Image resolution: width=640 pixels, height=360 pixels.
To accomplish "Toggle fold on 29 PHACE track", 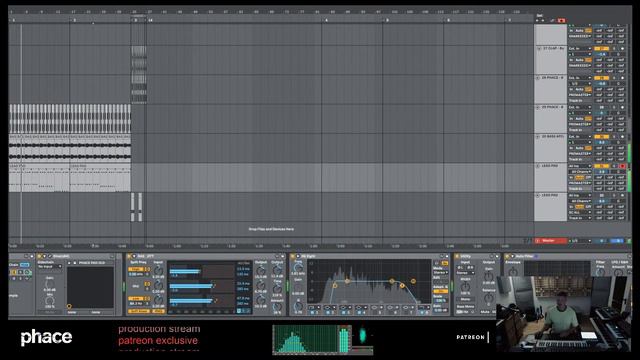I will click(x=538, y=107).
